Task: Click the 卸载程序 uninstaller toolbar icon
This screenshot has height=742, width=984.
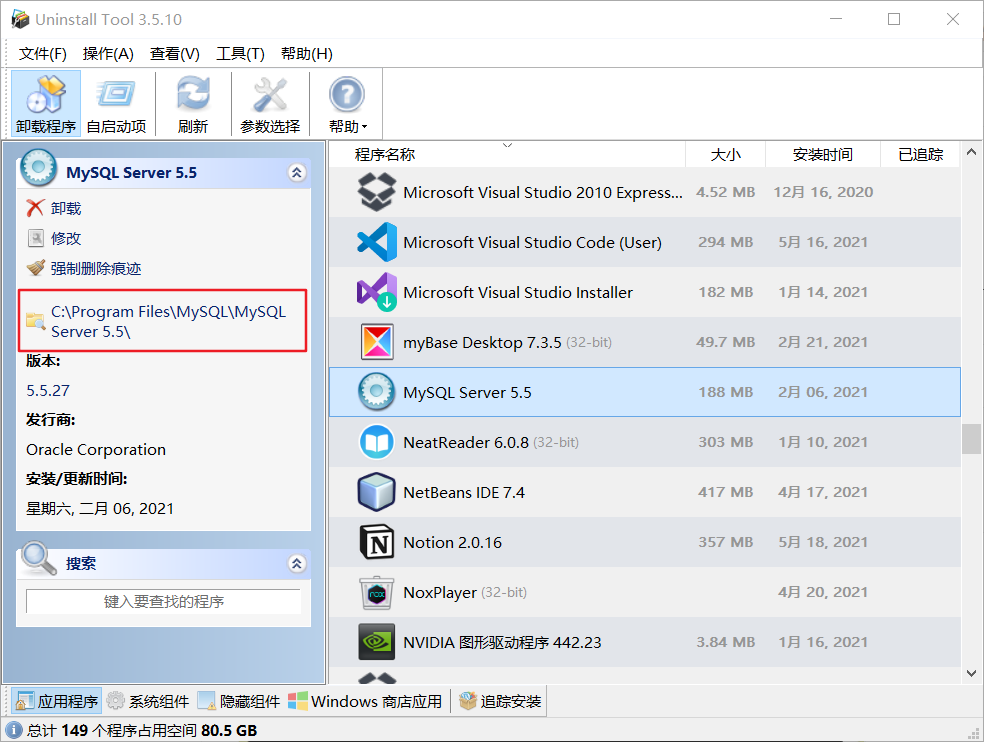Action: click(46, 104)
